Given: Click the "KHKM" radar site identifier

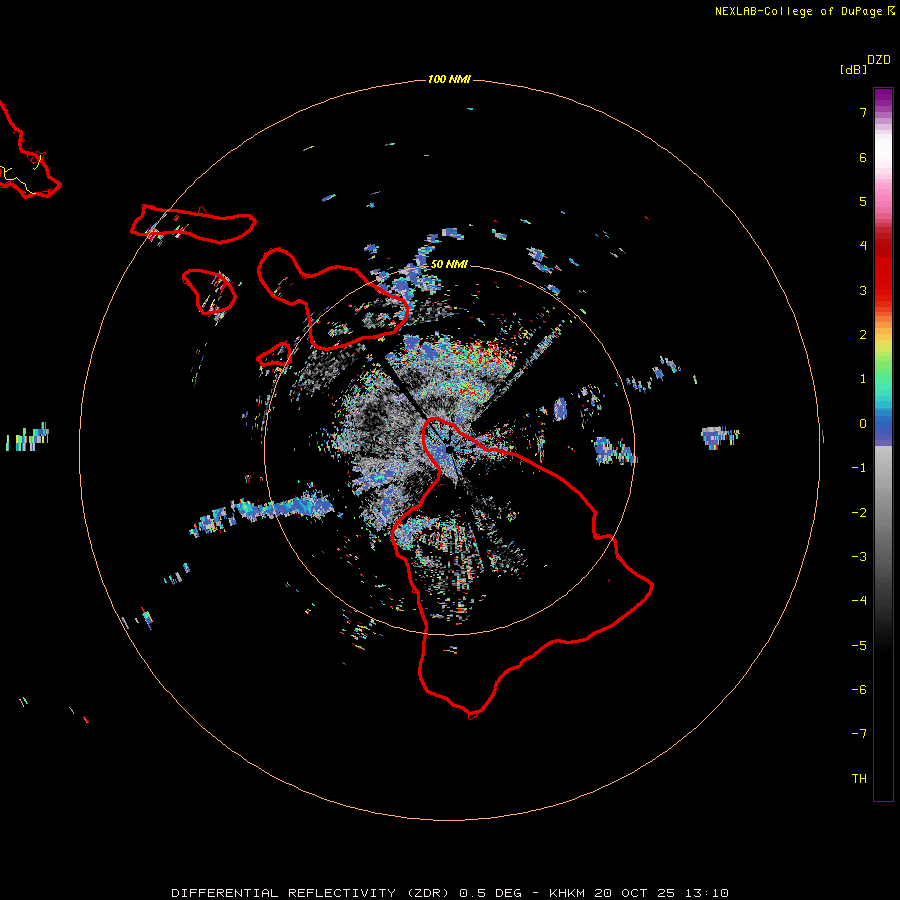Looking at the screenshot, I should coord(567,893).
